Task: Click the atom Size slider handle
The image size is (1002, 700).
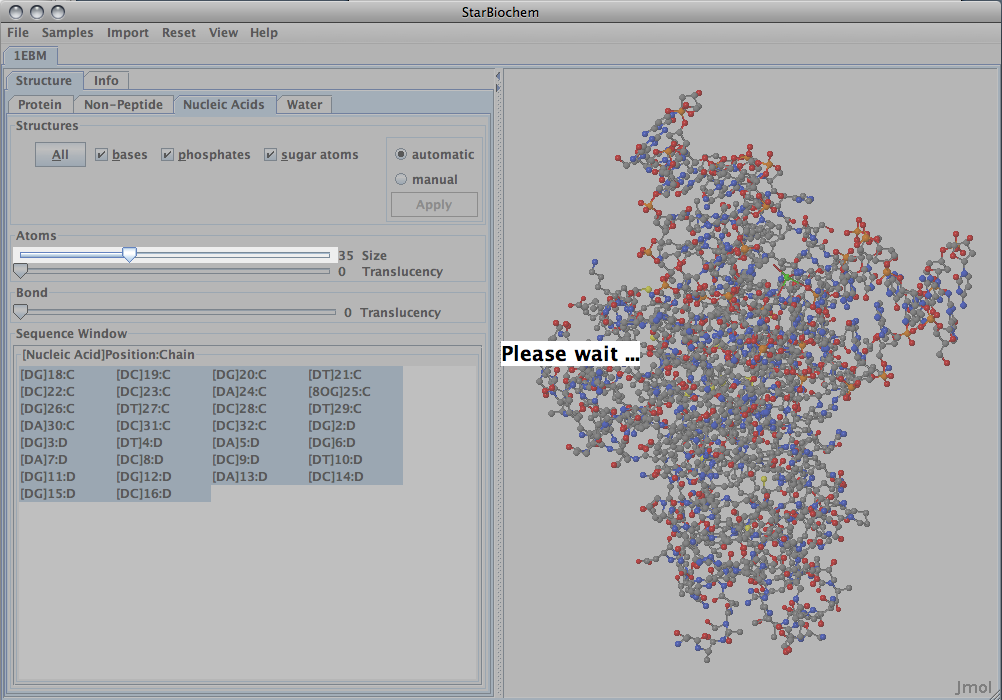Action: click(129, 255)
